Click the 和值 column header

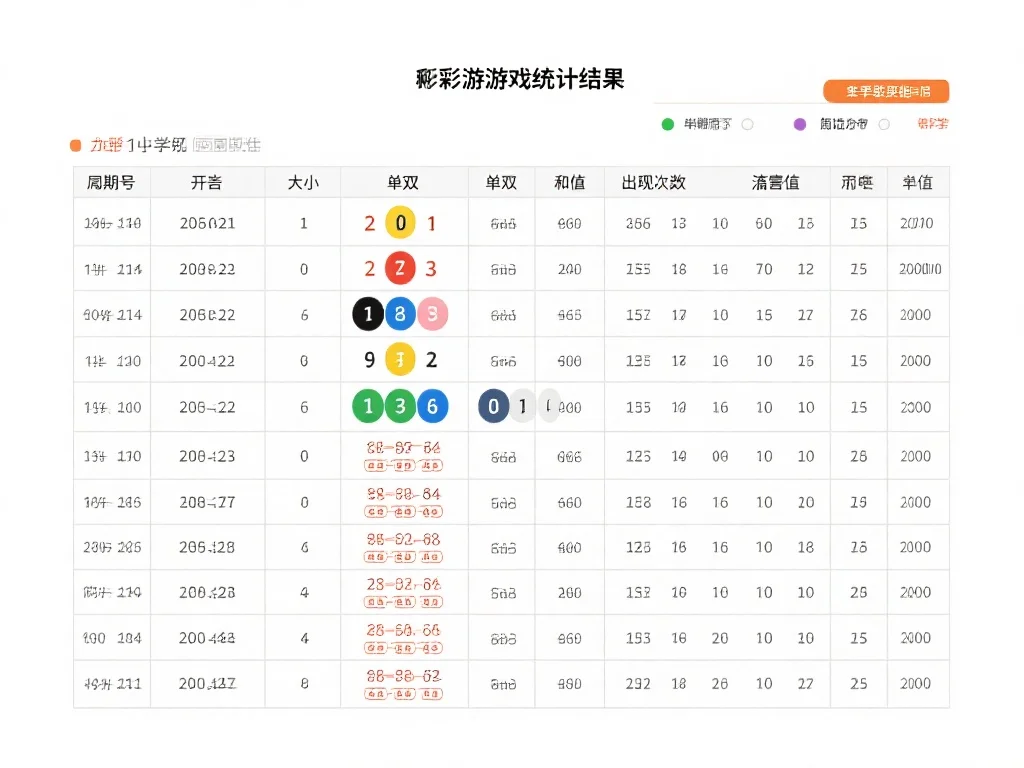569,182
